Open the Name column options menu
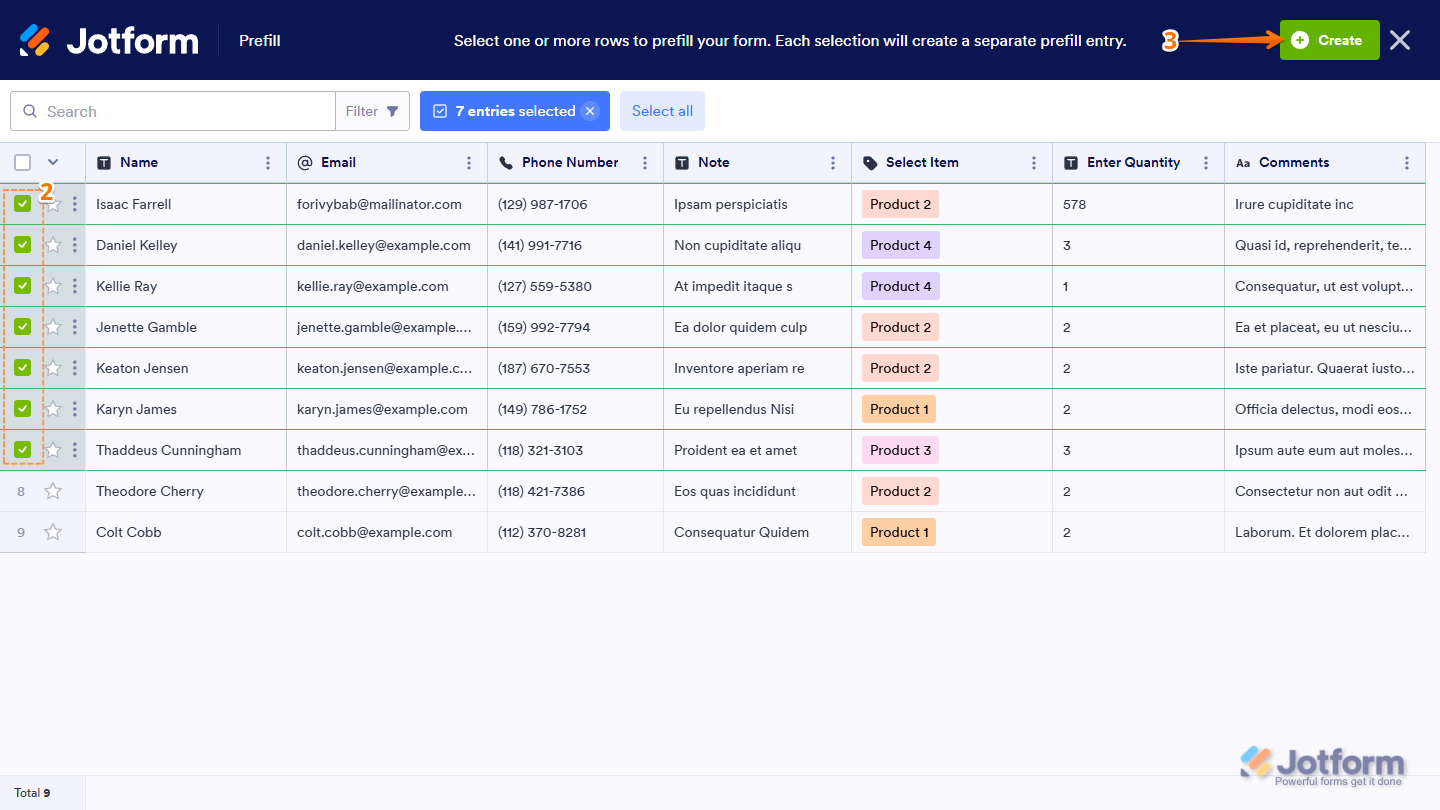Viewport: 1440px width, 810px height. pyautogui.click(x=266, y=162)
